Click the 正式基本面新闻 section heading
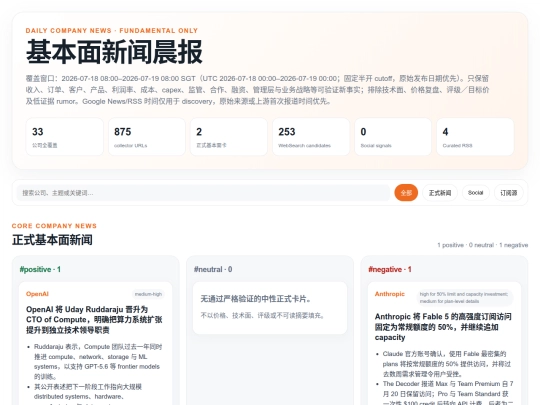The height and width of the screenshot is (405, 540). tap(52, 240)
